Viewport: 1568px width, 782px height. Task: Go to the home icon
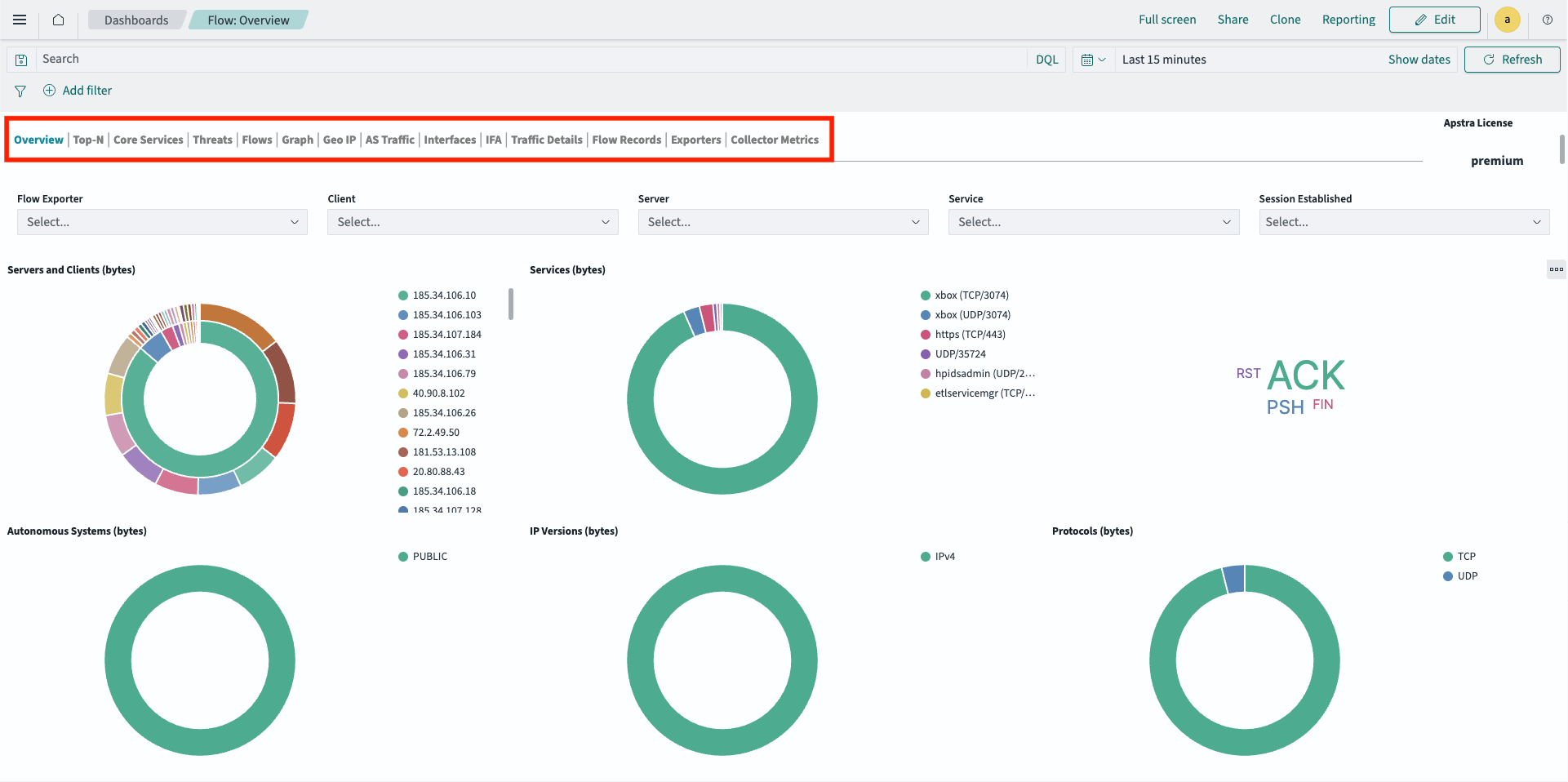point(59,20)
